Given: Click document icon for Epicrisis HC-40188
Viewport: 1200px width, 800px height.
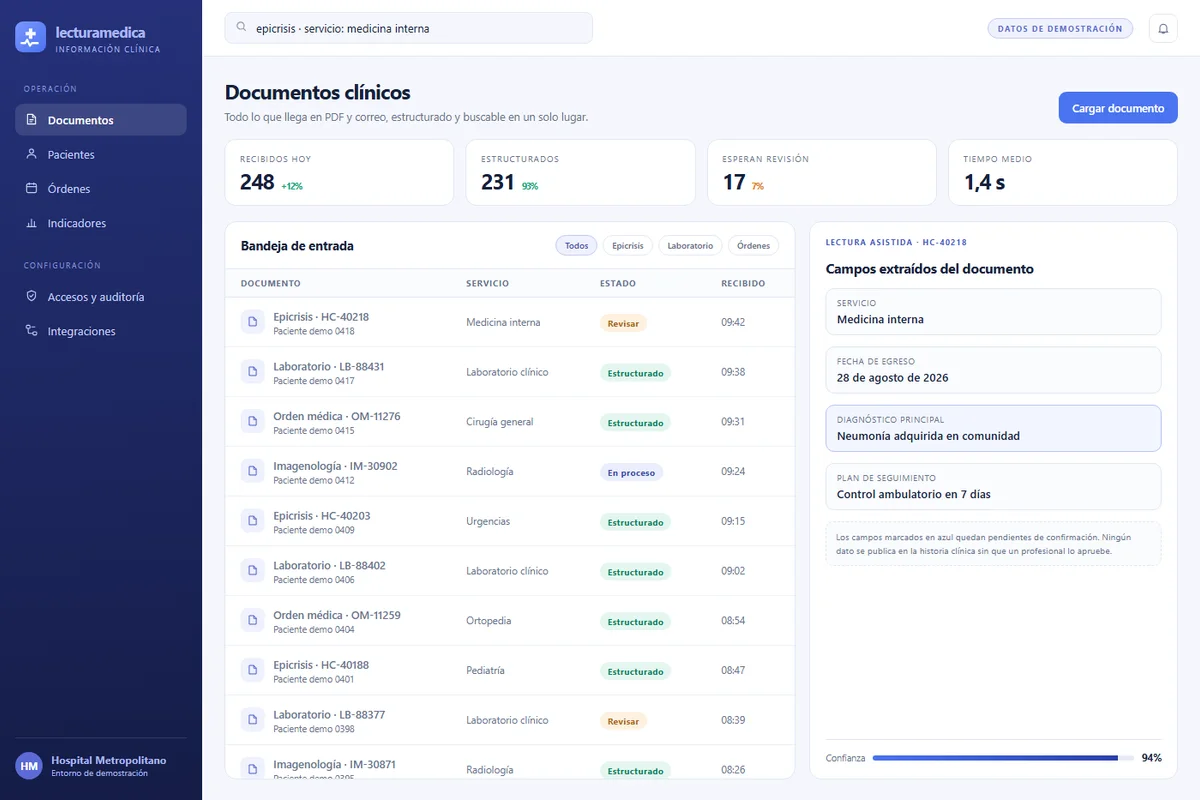Looking at the screenshot, I should point(251,670).
